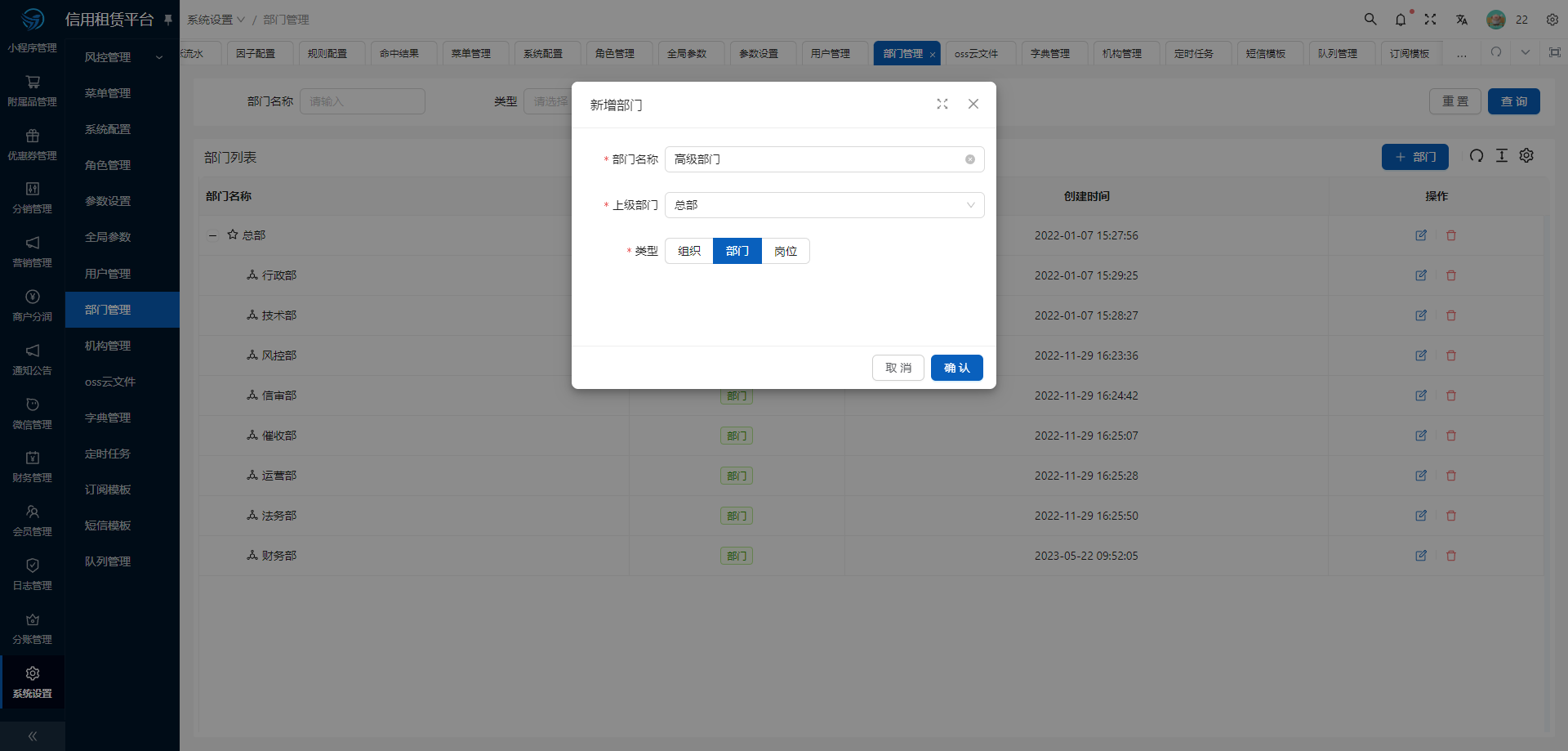
Task: Focus the 部门名称 search filter field
Action: 363,101
